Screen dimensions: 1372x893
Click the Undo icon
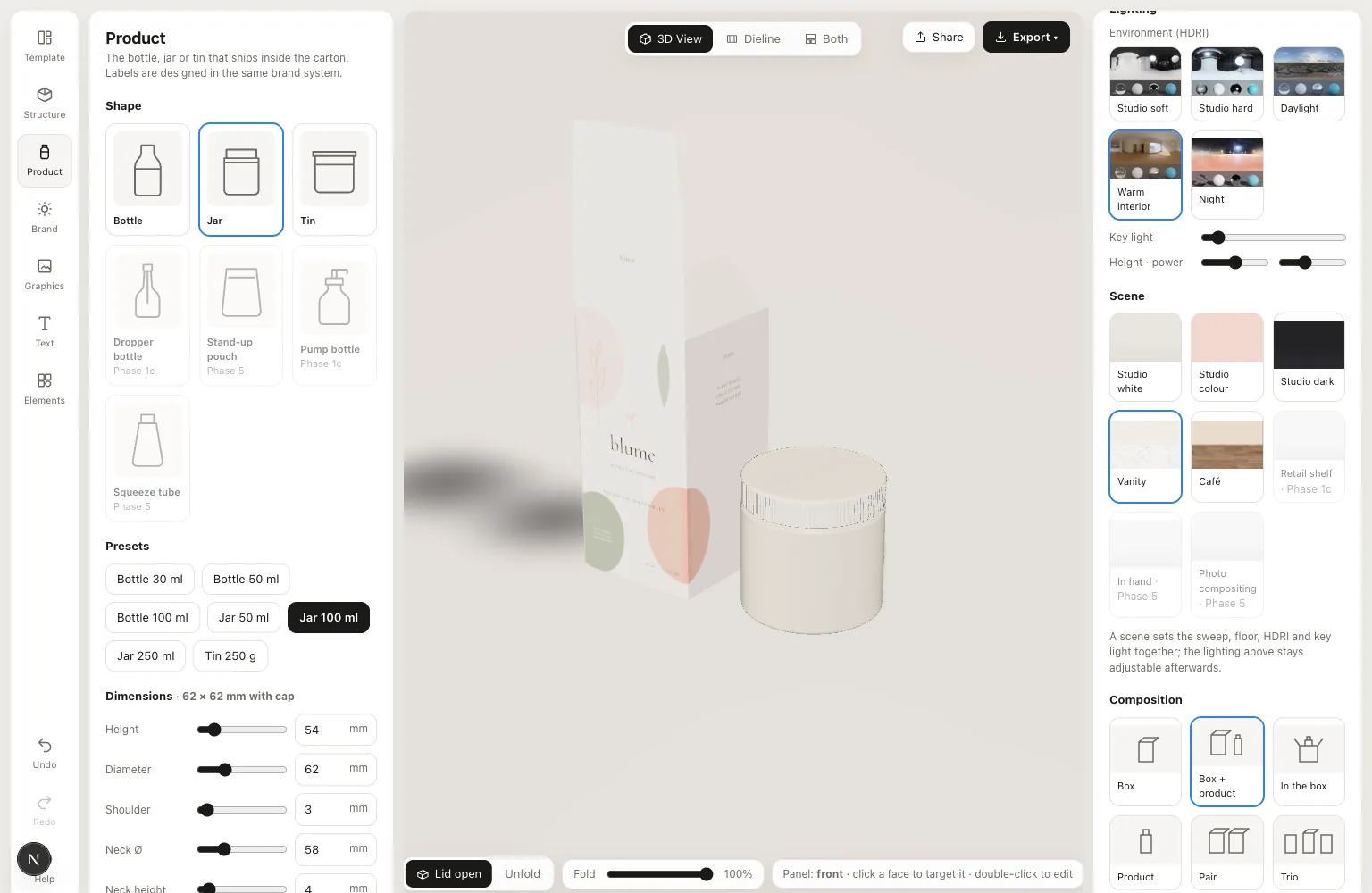click(x=45, y=746)
